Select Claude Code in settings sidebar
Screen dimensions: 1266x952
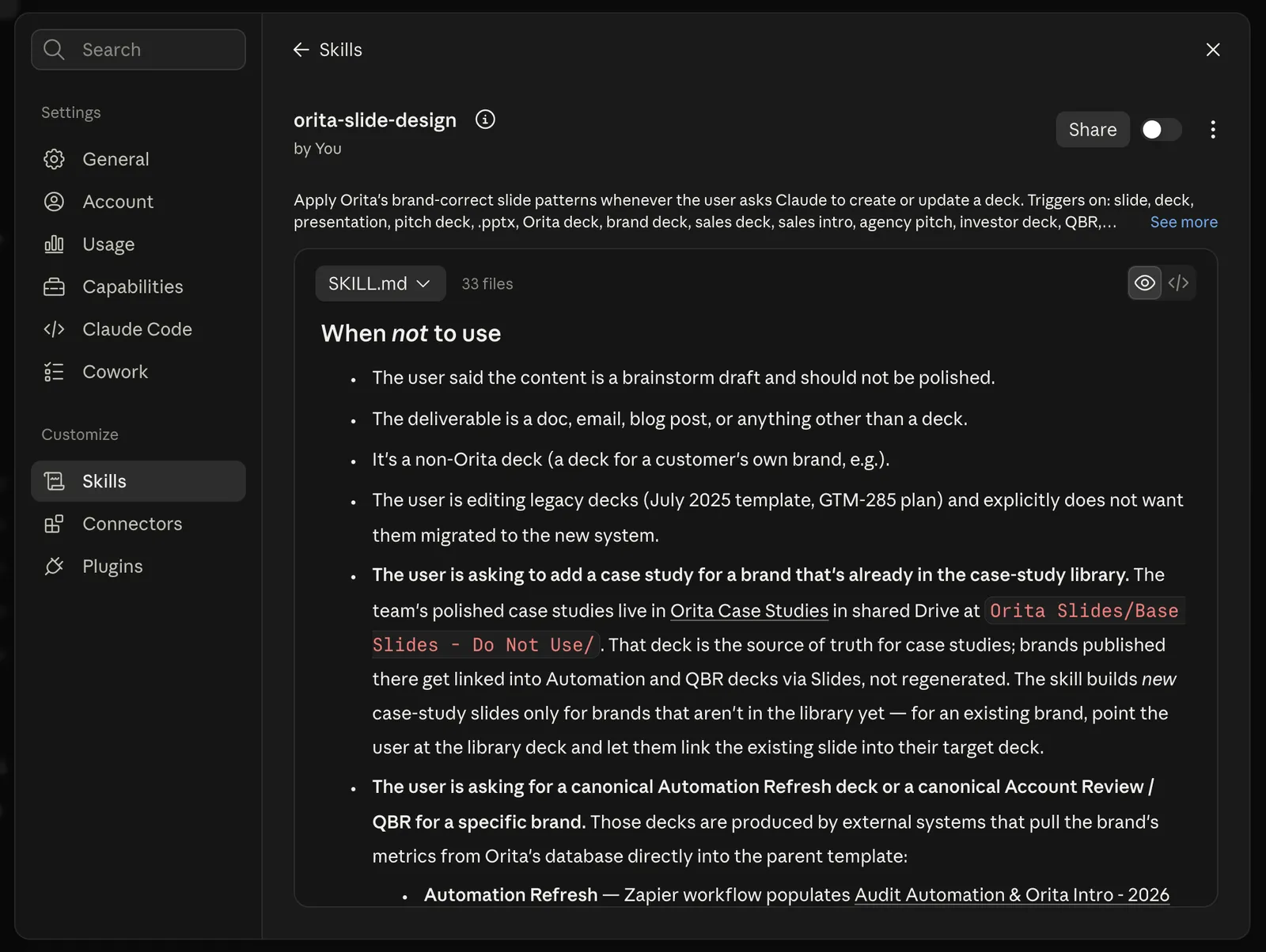coord(138,329)
